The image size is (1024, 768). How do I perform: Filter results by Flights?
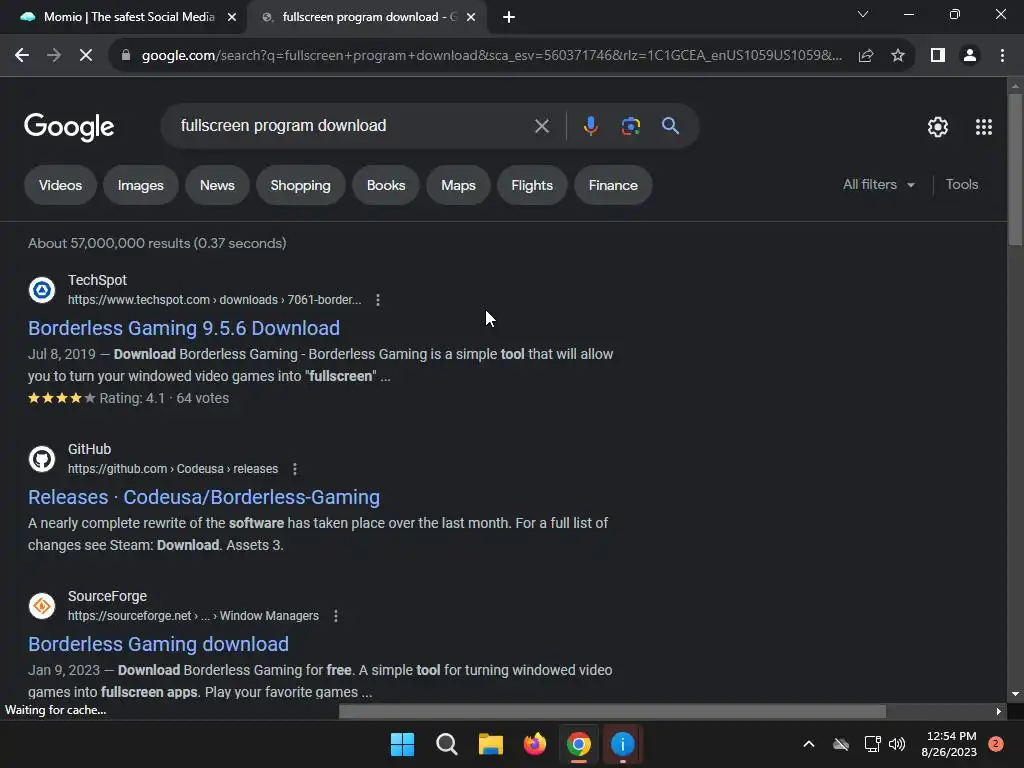pyautogui.click(x=532, y=185)
